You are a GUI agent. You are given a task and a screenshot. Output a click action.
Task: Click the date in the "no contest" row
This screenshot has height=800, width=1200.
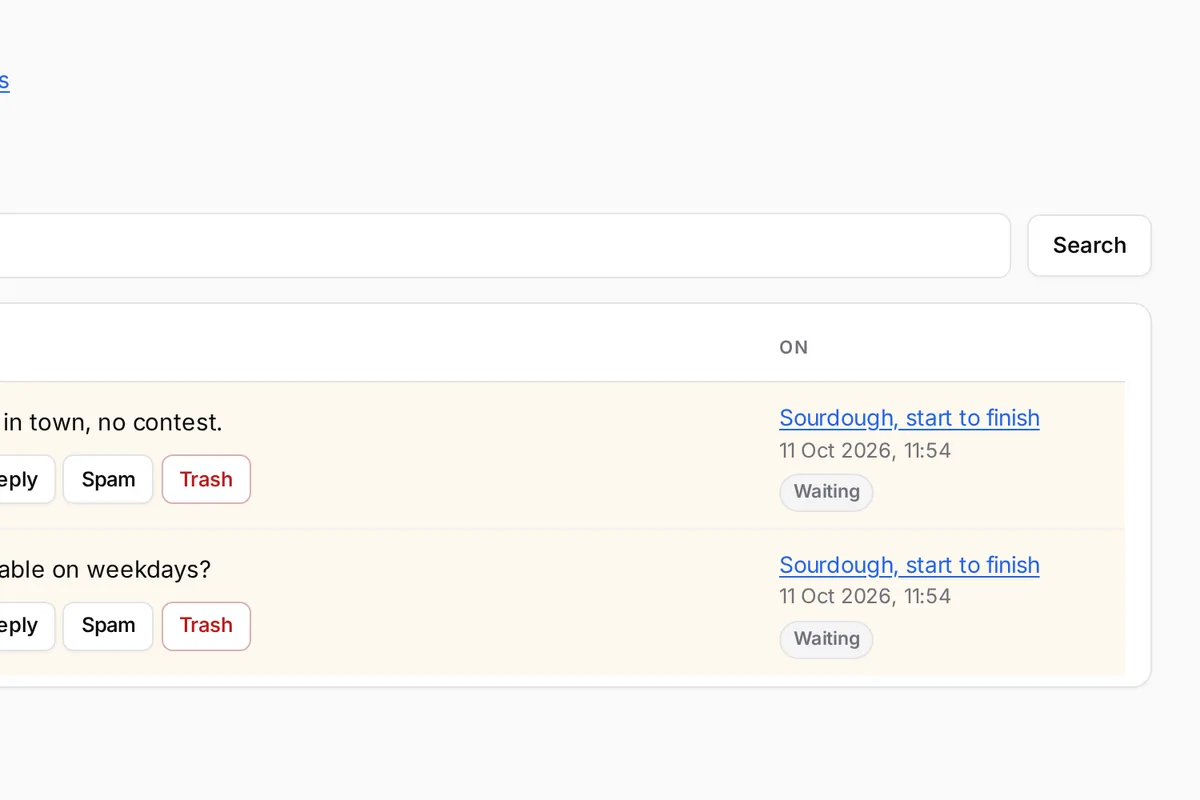[865, 450]
